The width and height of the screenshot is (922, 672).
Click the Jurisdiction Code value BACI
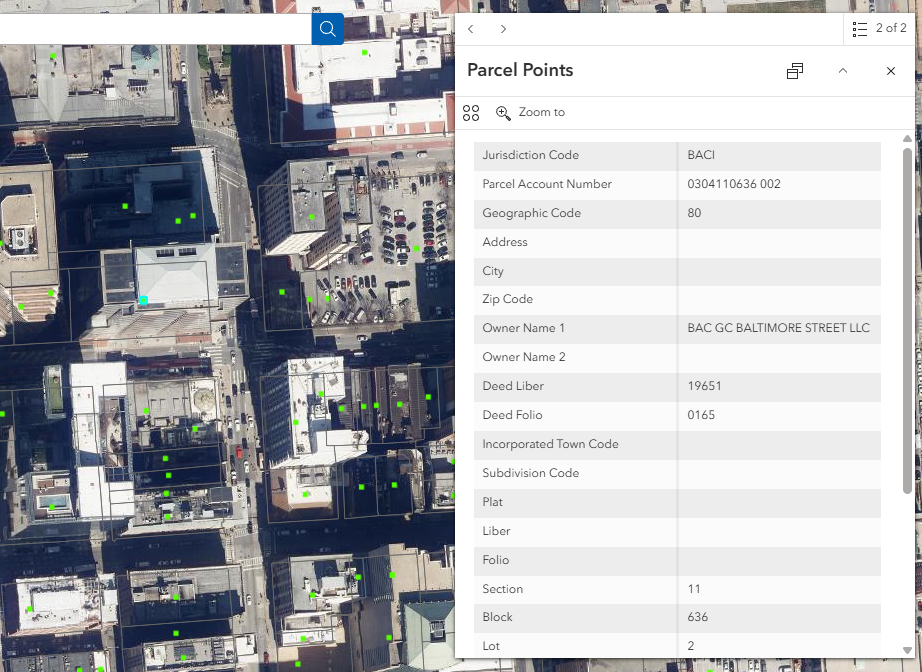point(701,155)
